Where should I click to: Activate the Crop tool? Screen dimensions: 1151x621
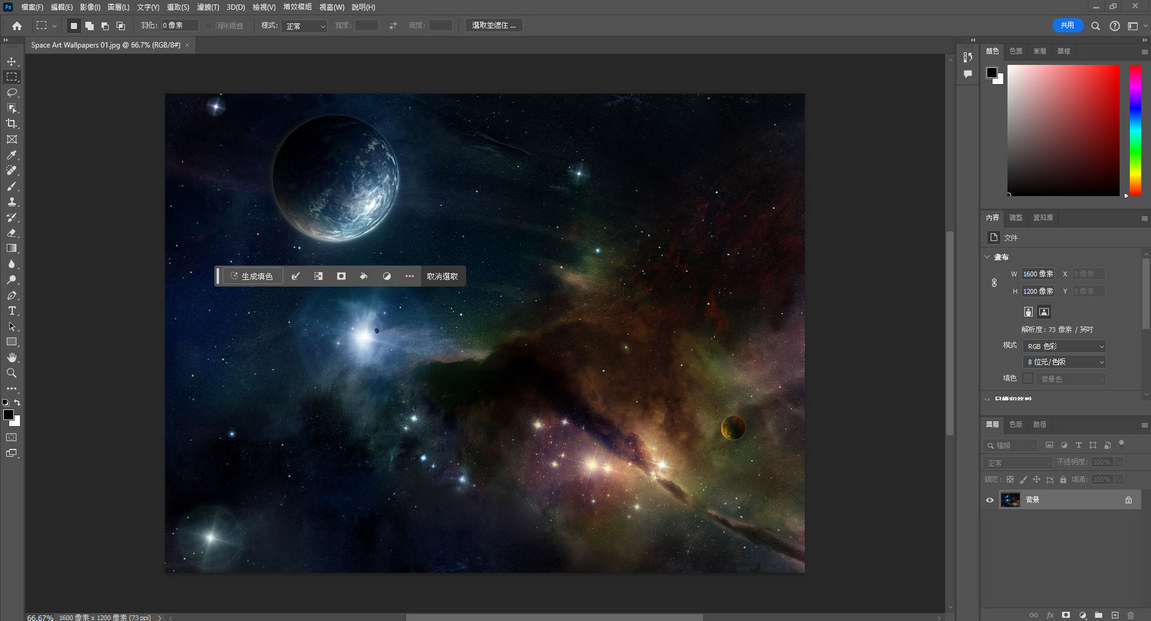coord(12,124)
